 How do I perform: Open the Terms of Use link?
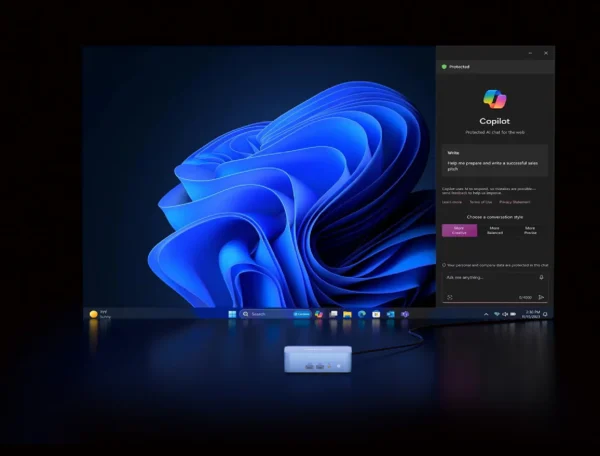(481, 202)
